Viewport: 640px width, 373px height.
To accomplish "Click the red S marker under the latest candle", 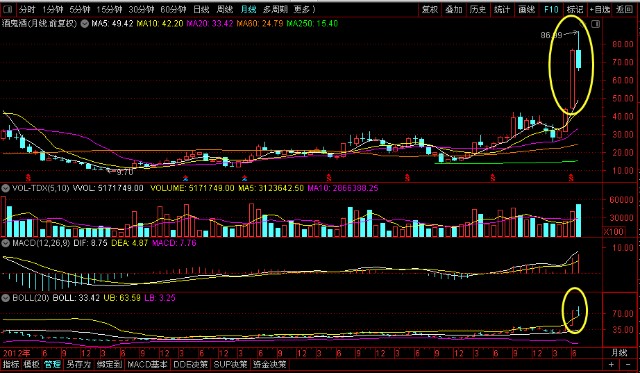I will (571, 178).
